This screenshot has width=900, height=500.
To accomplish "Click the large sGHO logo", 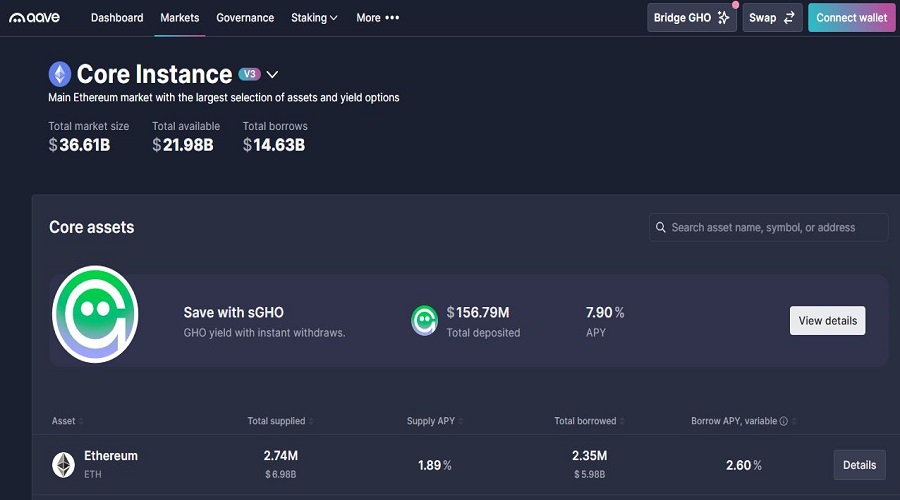I will pos(95,314).
